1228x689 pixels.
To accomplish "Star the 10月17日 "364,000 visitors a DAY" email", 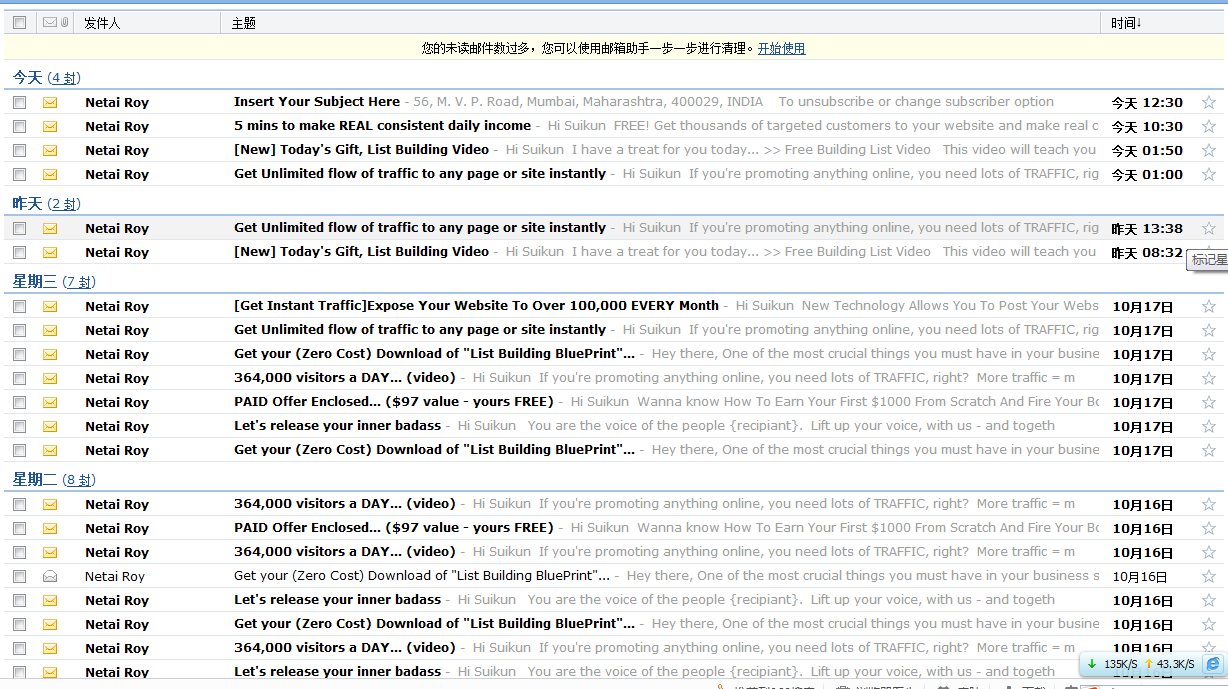I will pos(1208,378).
